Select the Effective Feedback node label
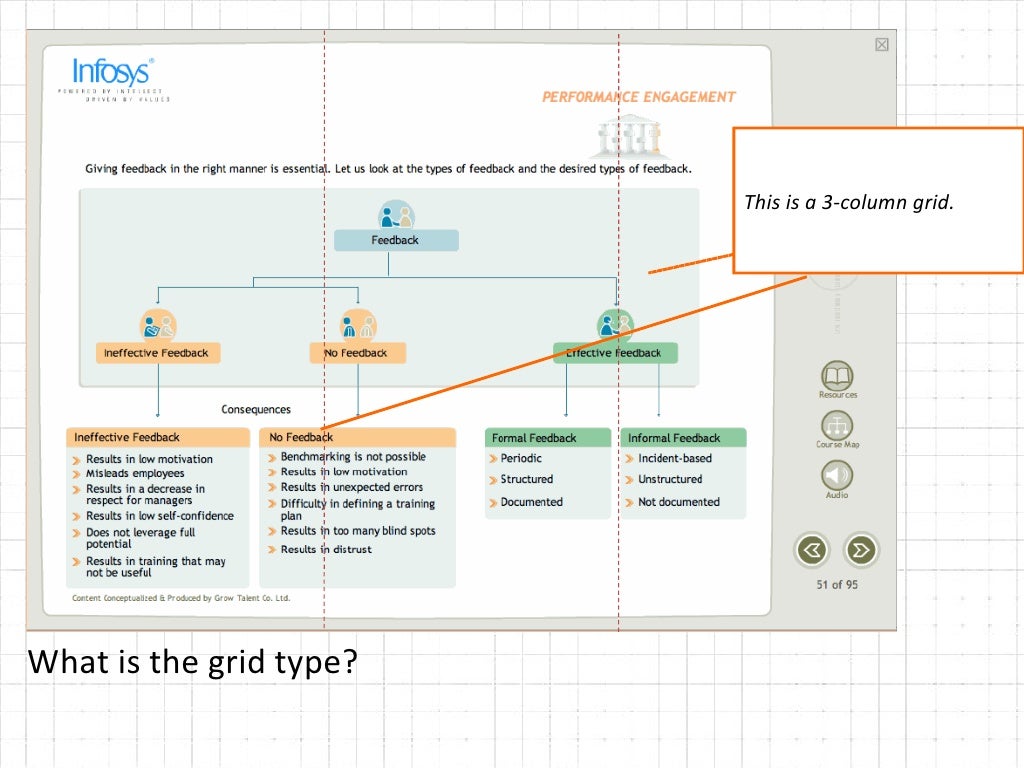Viewport: 1024px width, 768px height. pyautogui.click(x=615, y=353)
